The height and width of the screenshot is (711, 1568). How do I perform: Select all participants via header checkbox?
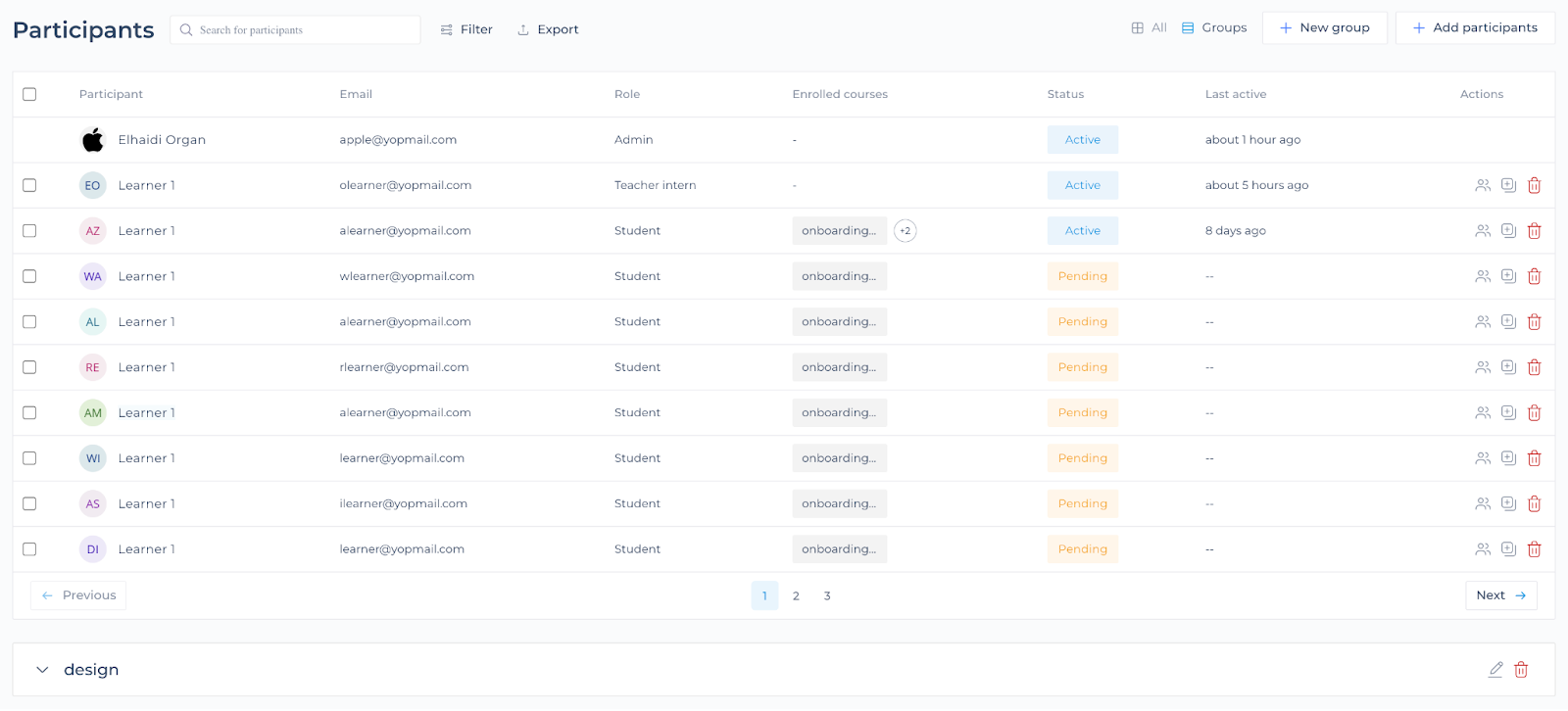point(29,94)
